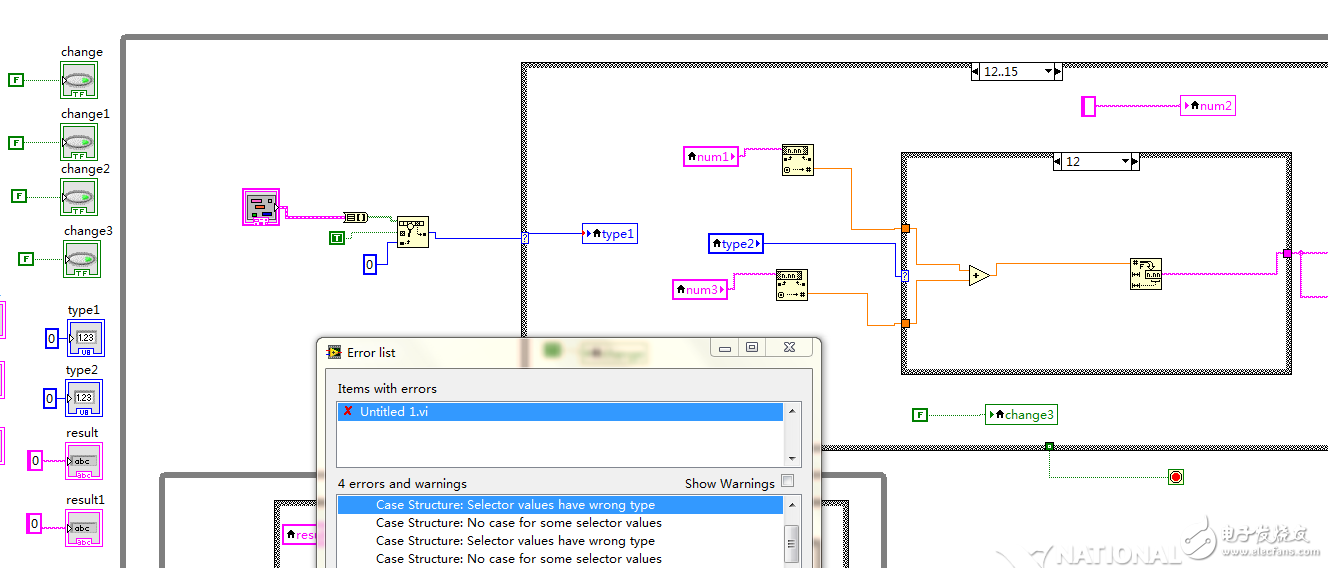Go to next case of inner 12 structure
This screenshot has height=568, width=1328.
pos(1135,161)
